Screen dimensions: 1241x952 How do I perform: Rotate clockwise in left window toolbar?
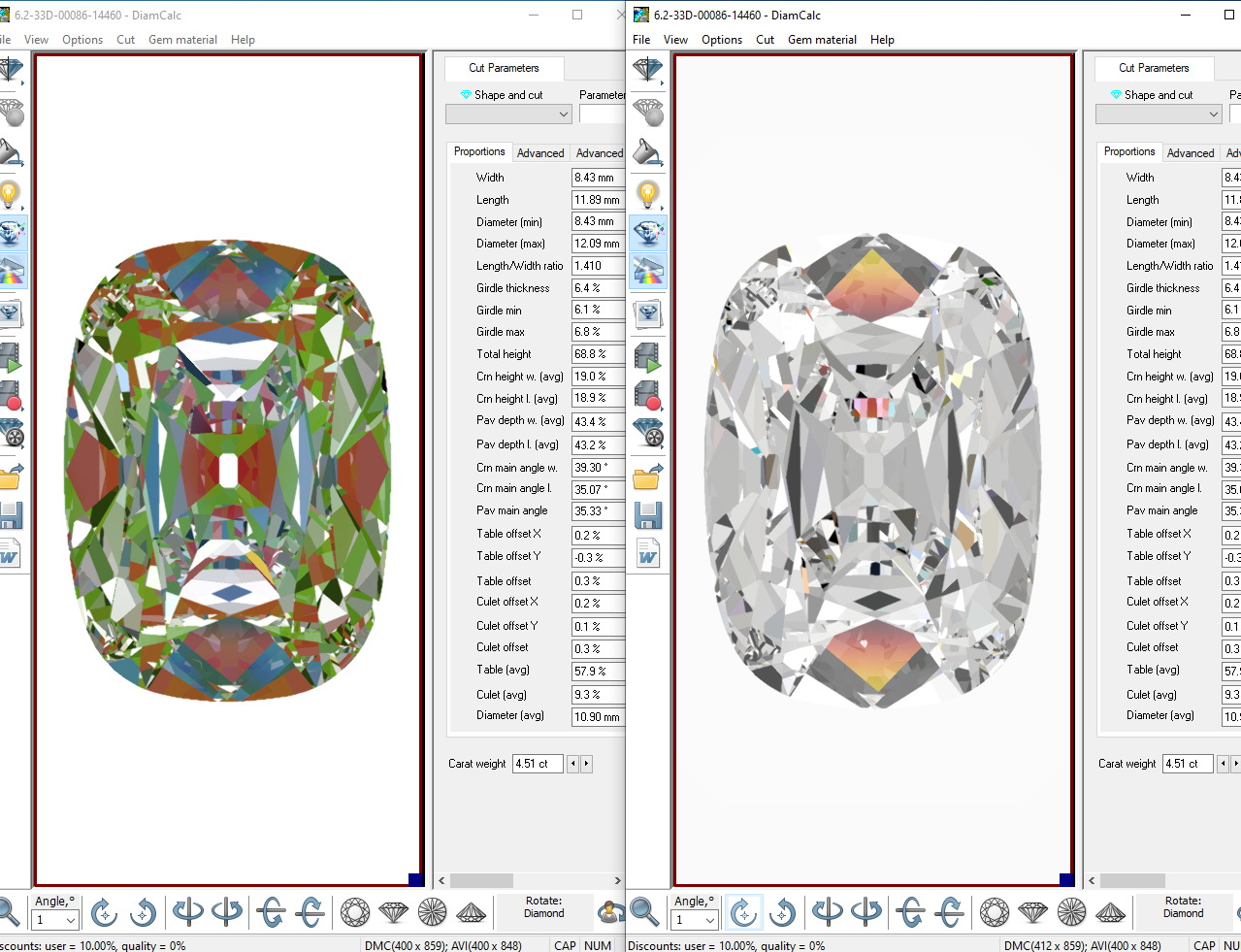104,912
